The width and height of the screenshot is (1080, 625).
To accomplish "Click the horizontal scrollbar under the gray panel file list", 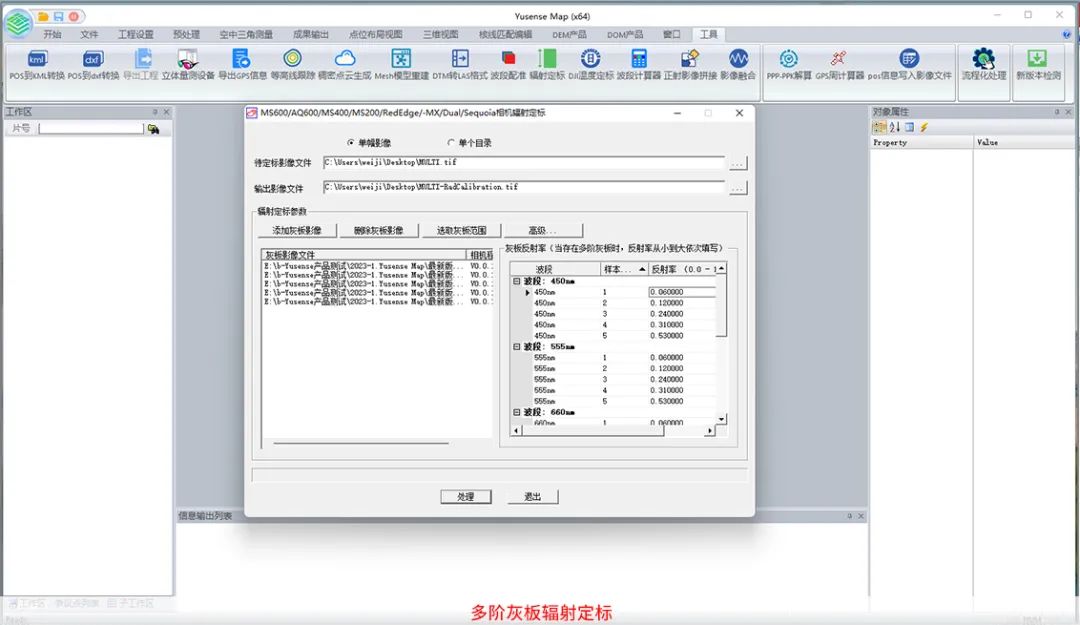I will pyautogui.click(x=347, y=441).
